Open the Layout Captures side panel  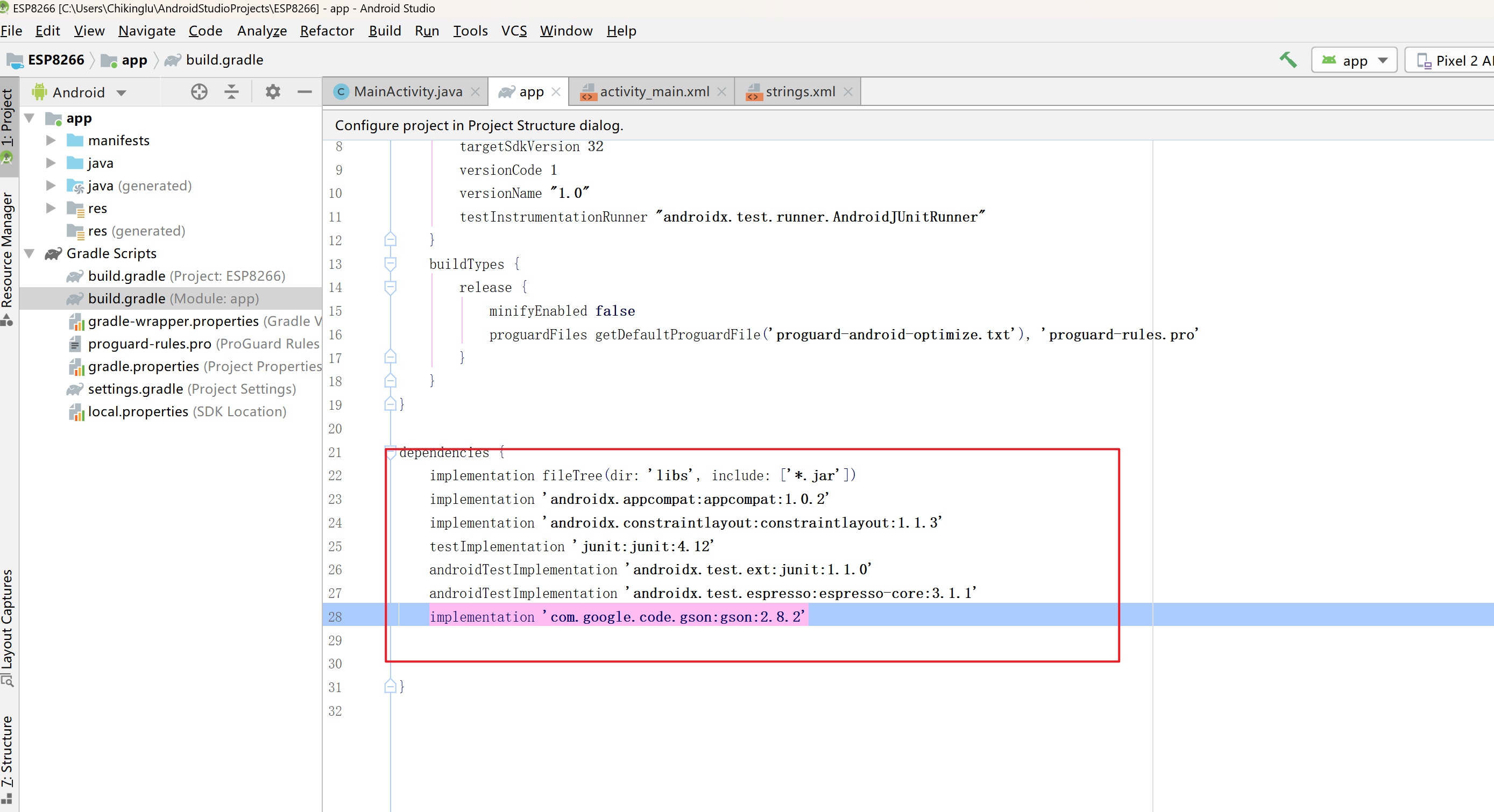7,620
